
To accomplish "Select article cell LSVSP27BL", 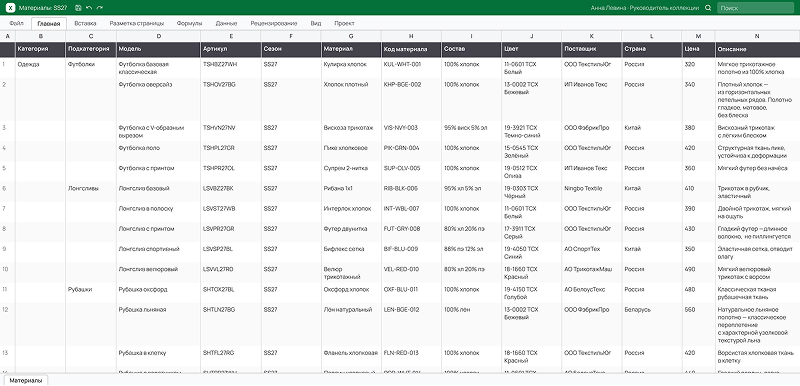I will pos(231,252).
